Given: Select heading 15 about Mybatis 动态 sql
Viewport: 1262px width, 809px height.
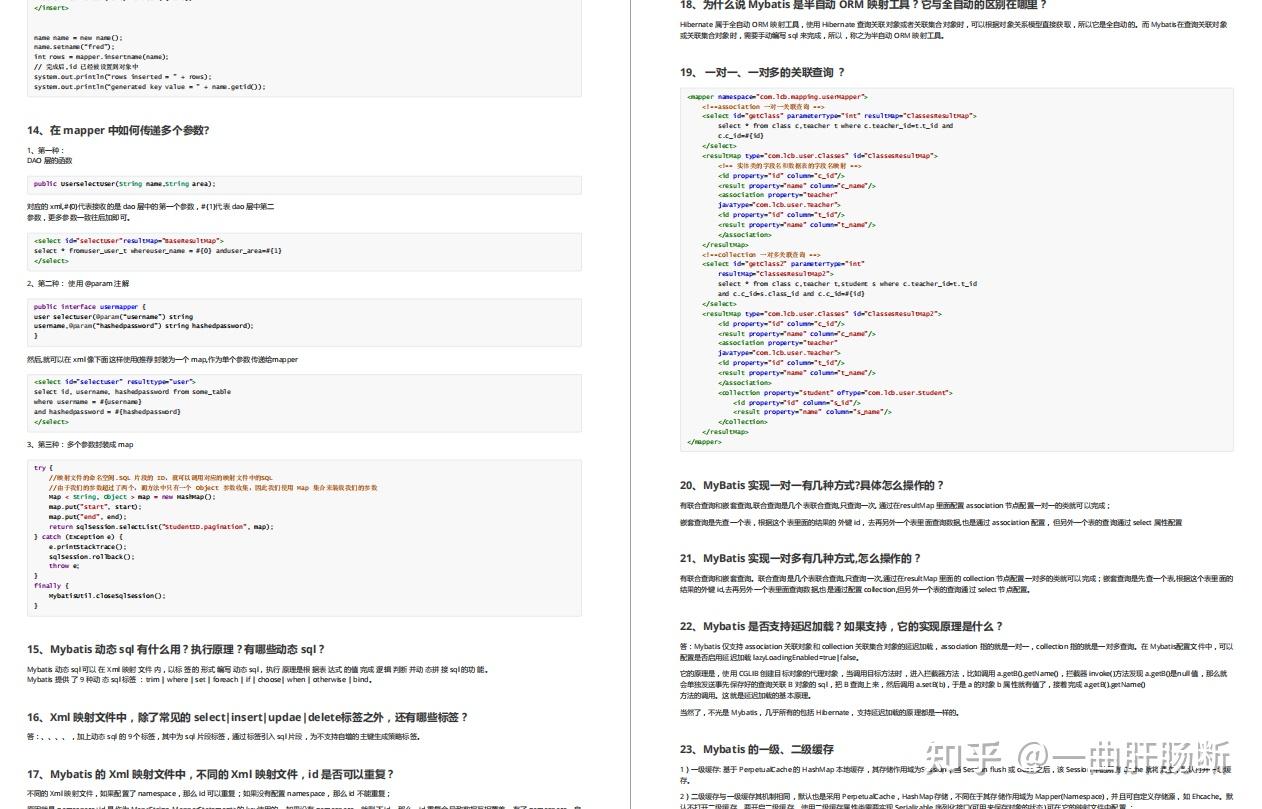Looking at the screenshot, I should pos(175,649).
